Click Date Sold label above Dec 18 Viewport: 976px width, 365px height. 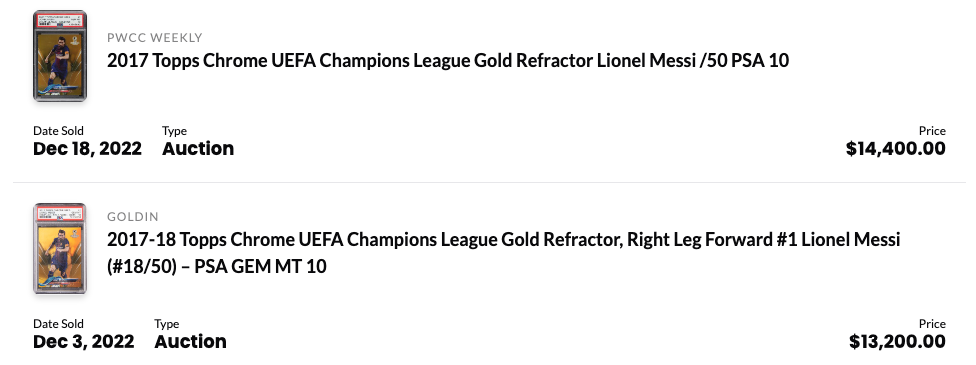(x=59, y=131)
